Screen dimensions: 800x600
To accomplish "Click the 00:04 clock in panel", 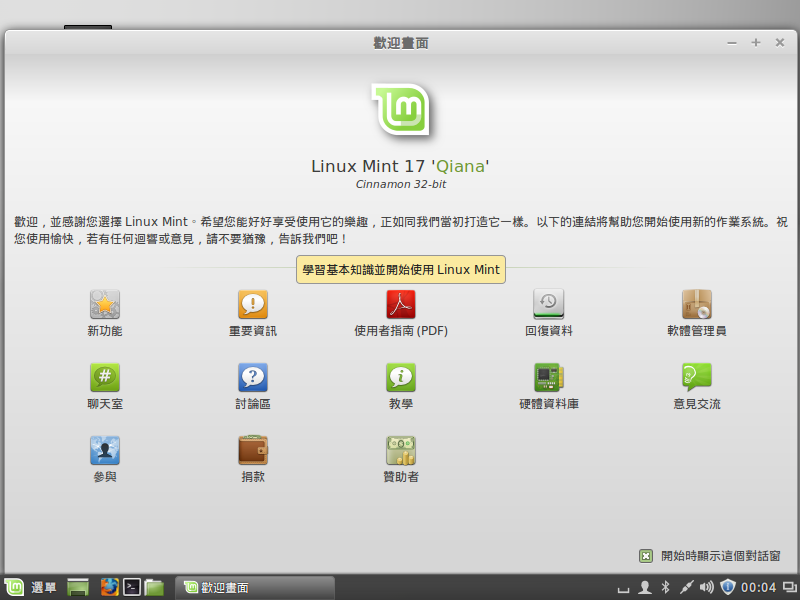I will tap(759, 587).
